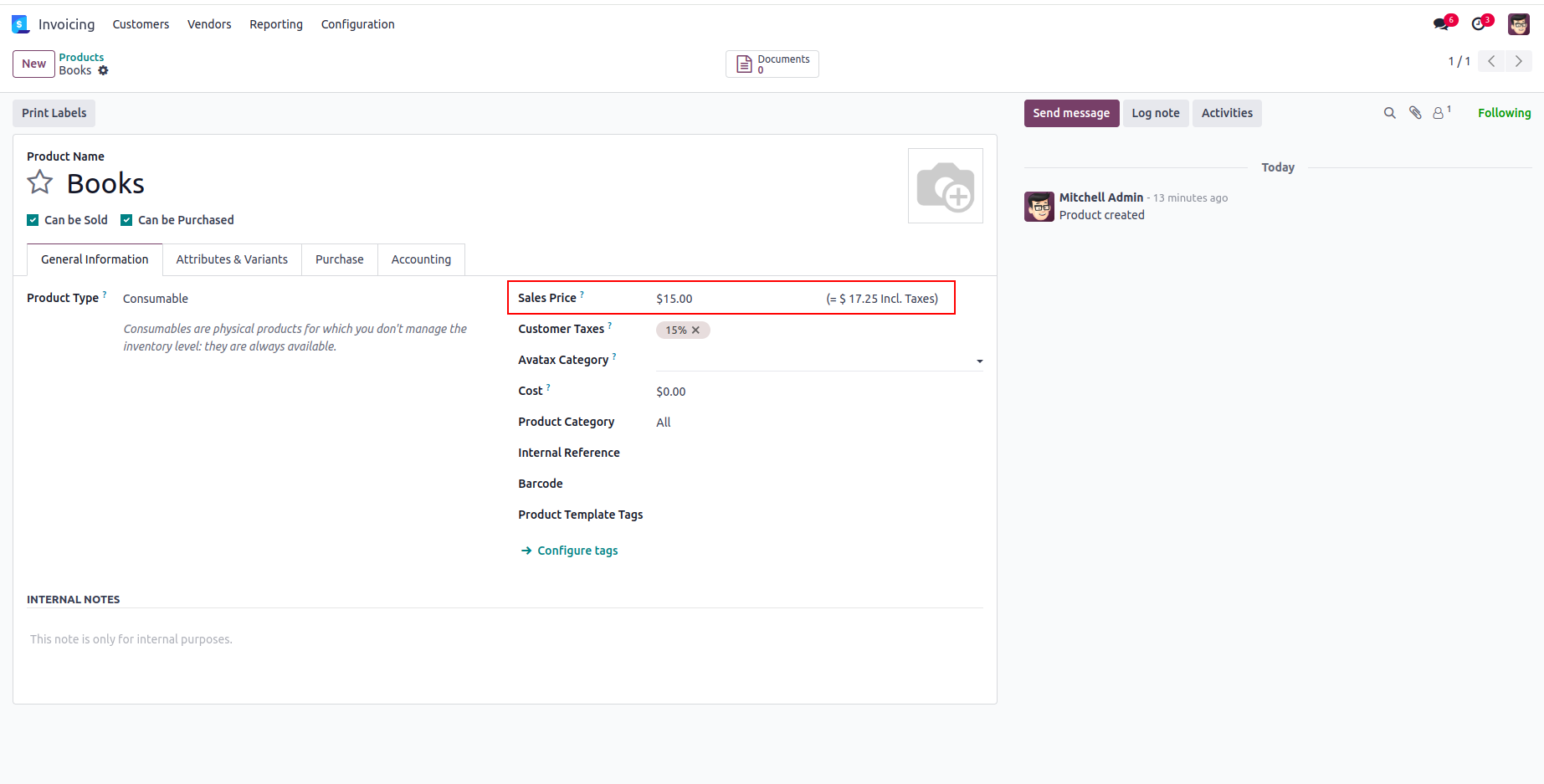Mark Books product as favorite star
Screen dimensions: 1544x784
[x=40, y=182]
